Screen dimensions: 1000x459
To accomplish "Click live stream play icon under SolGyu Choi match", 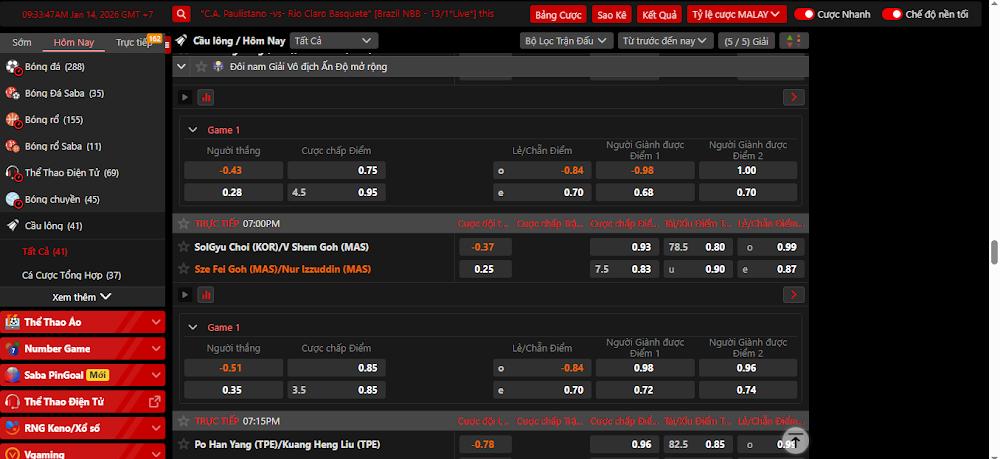I will (184, 295).
